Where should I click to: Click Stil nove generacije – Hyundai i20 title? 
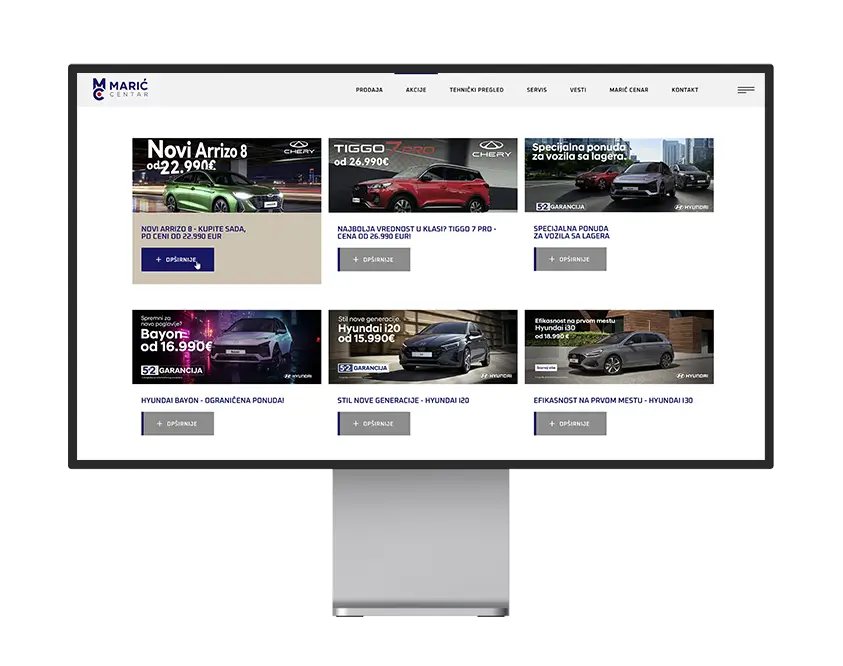pos(403,400)
